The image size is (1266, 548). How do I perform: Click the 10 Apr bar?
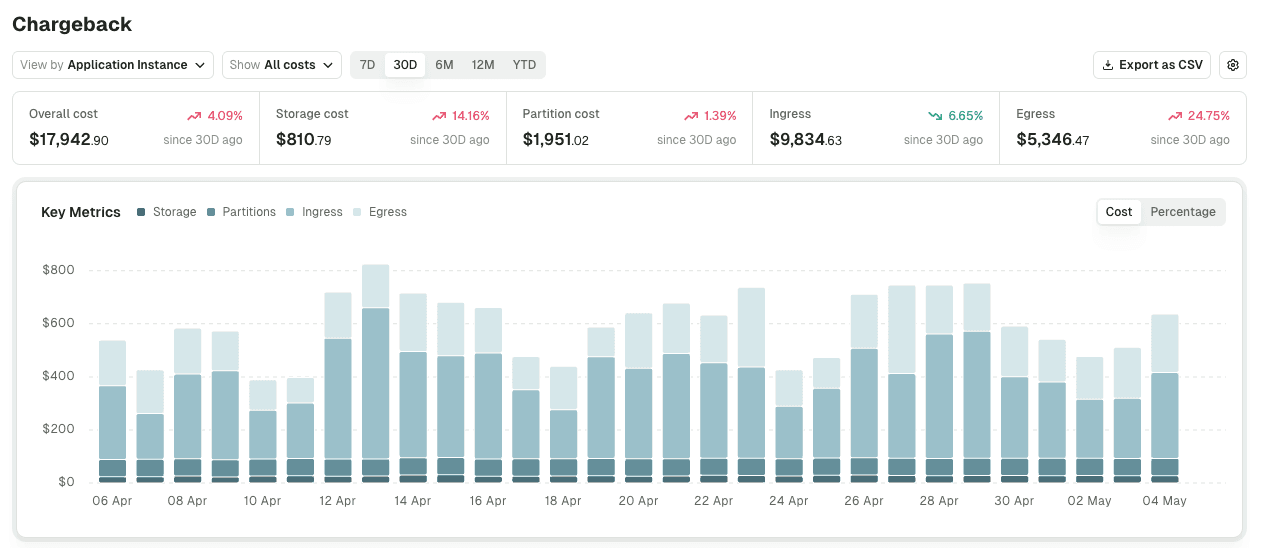click(263, 431)
